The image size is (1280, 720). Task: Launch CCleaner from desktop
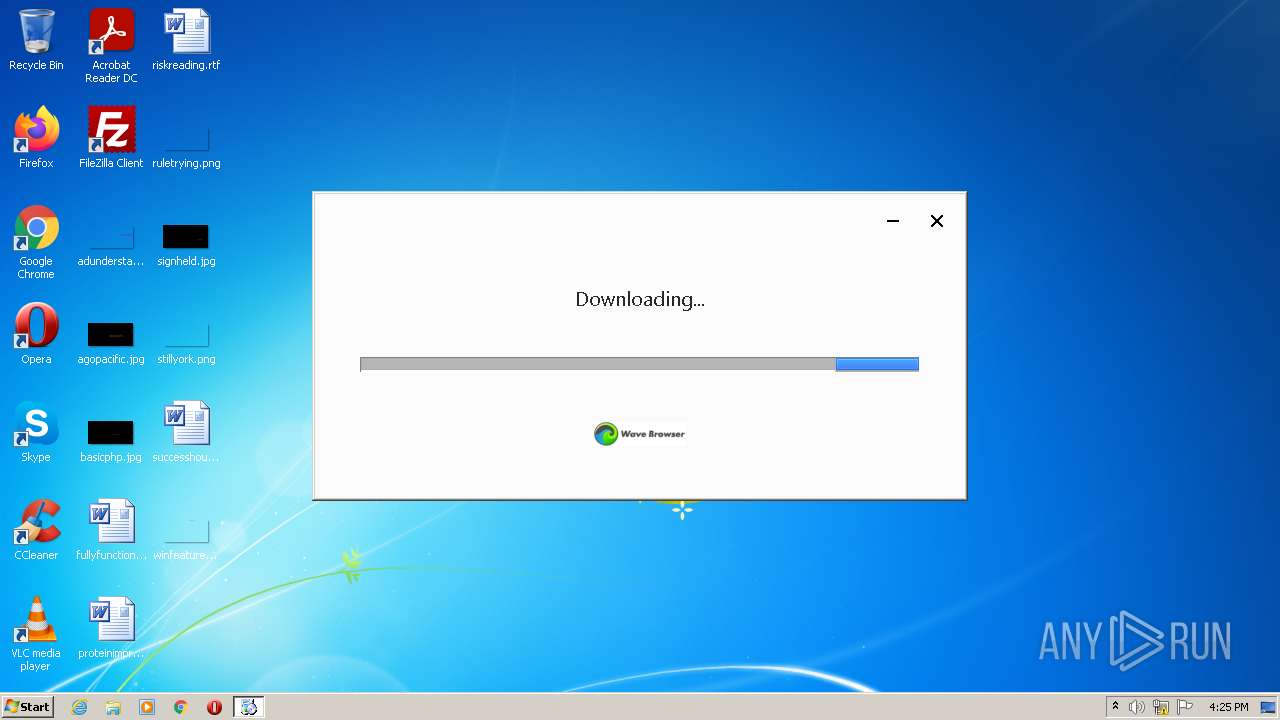[36, 530]
